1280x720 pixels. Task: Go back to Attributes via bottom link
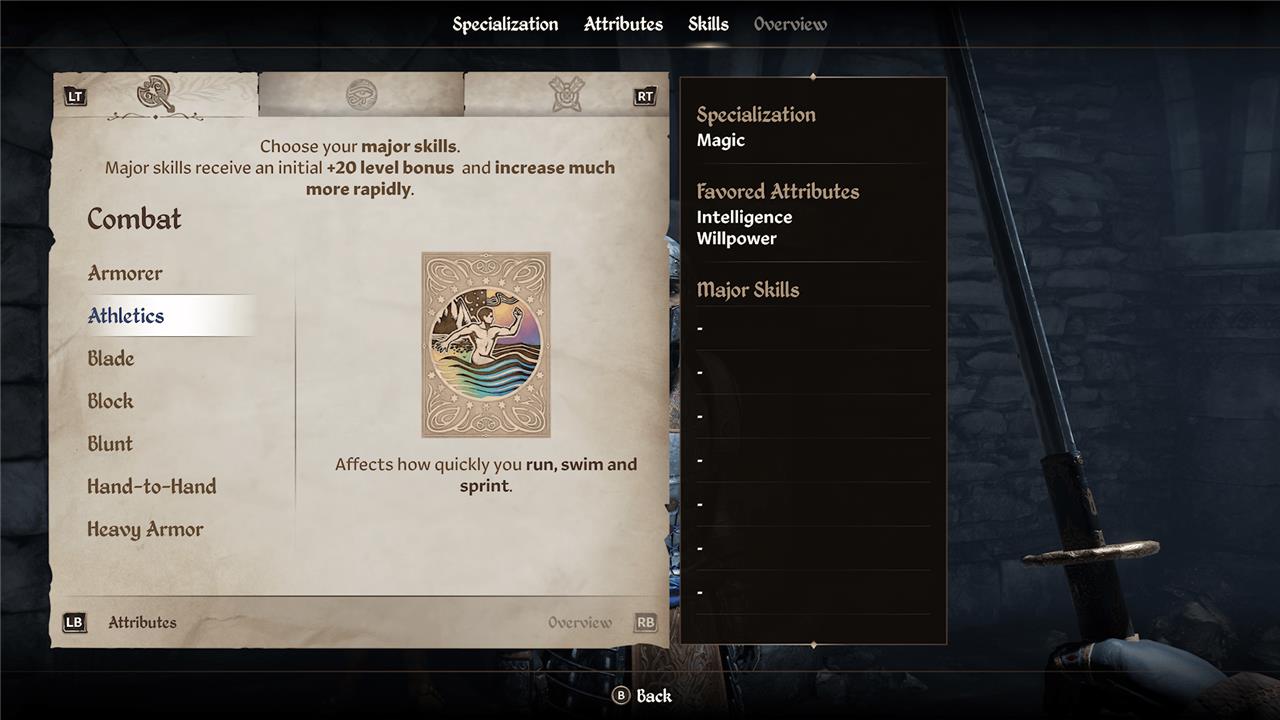tap(142, 622)
